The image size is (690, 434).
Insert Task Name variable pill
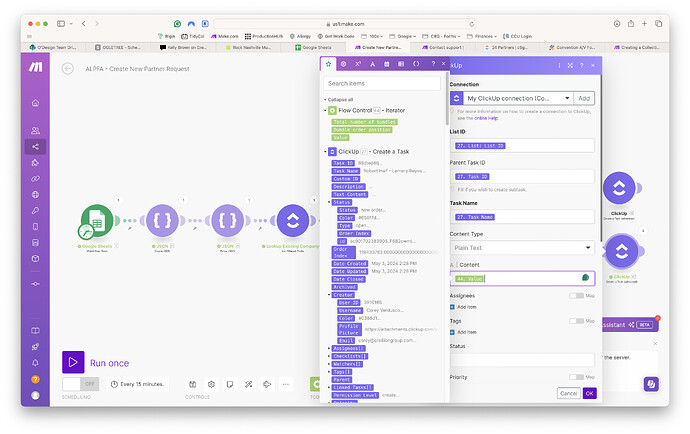point(345,171)
